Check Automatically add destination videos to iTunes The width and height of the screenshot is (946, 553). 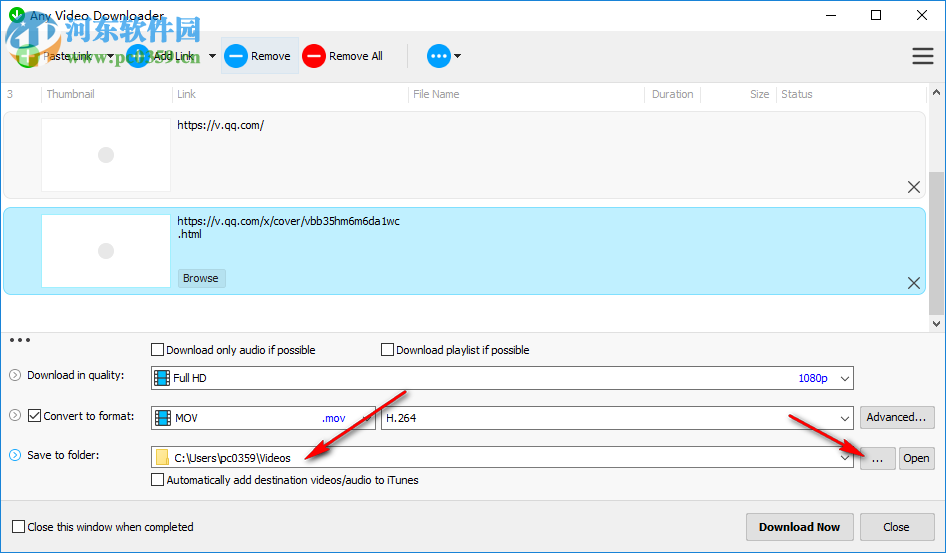157,480
